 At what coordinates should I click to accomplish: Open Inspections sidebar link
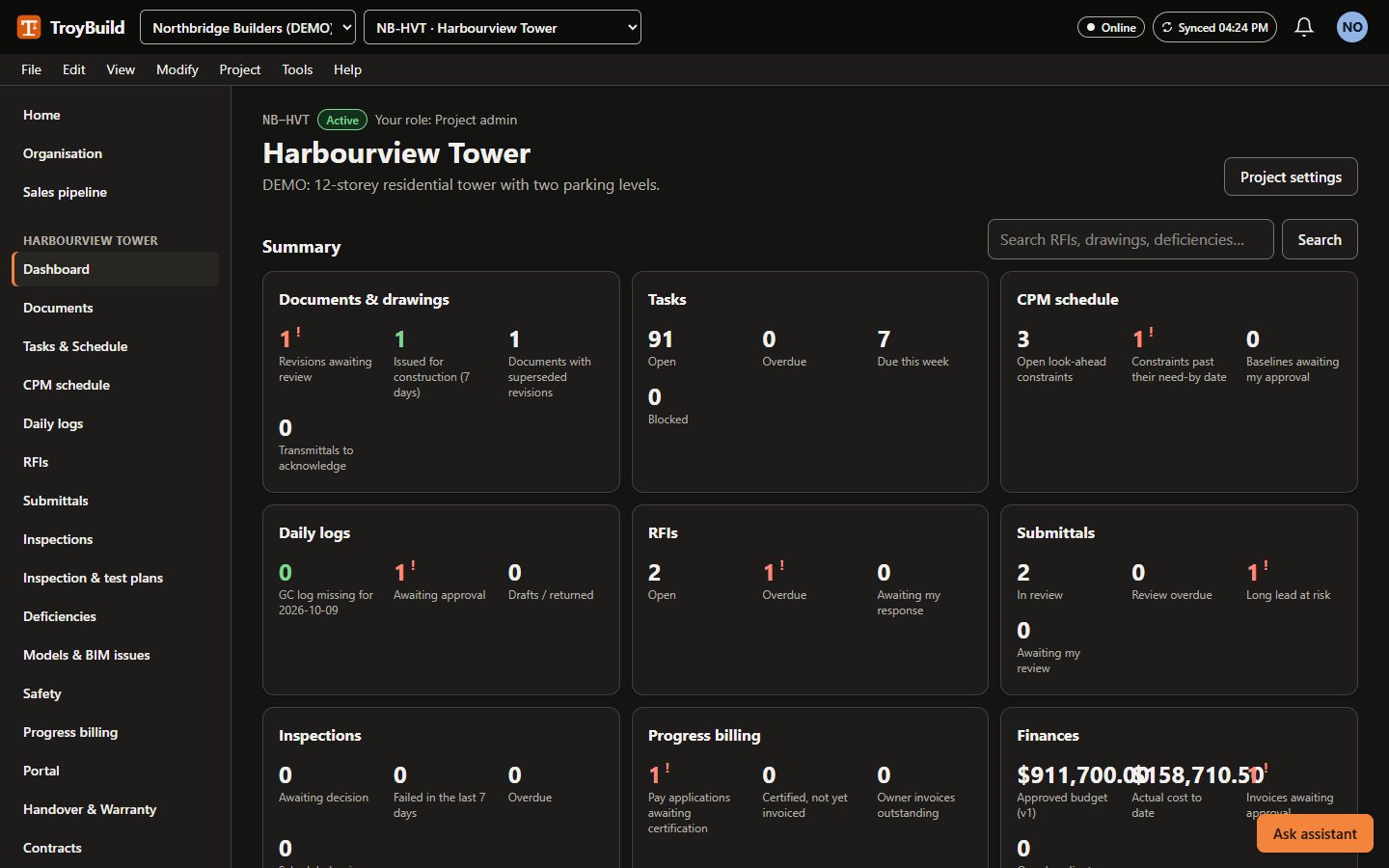(116, 539)
